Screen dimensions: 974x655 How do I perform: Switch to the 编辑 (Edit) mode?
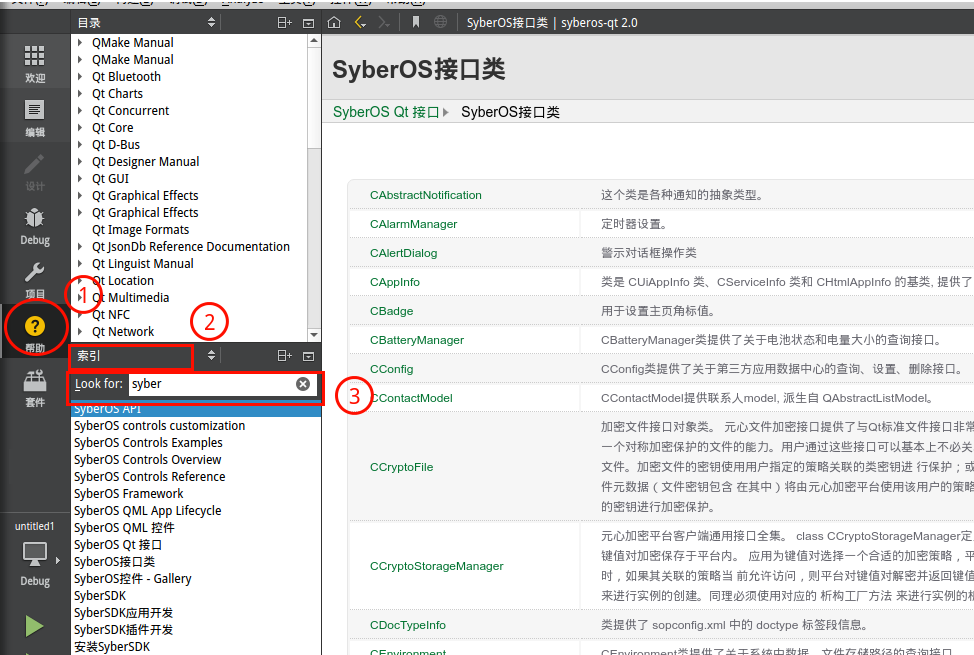coord(35,118)
